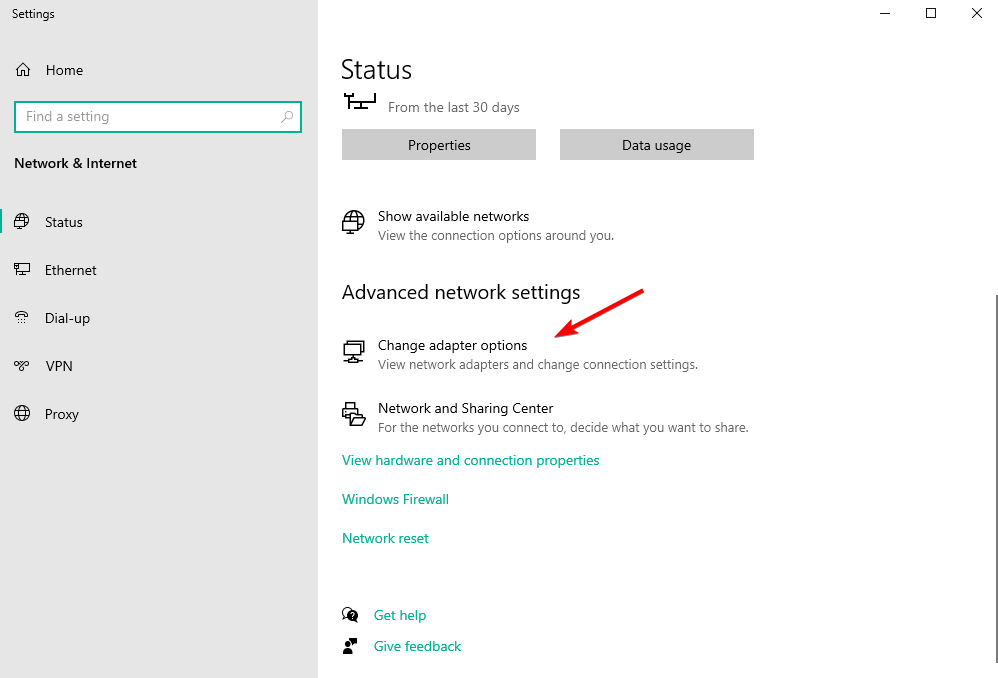Click the Proxy globe icon
The height and width of the screenshot is (678, 998).
coord(22,413)
